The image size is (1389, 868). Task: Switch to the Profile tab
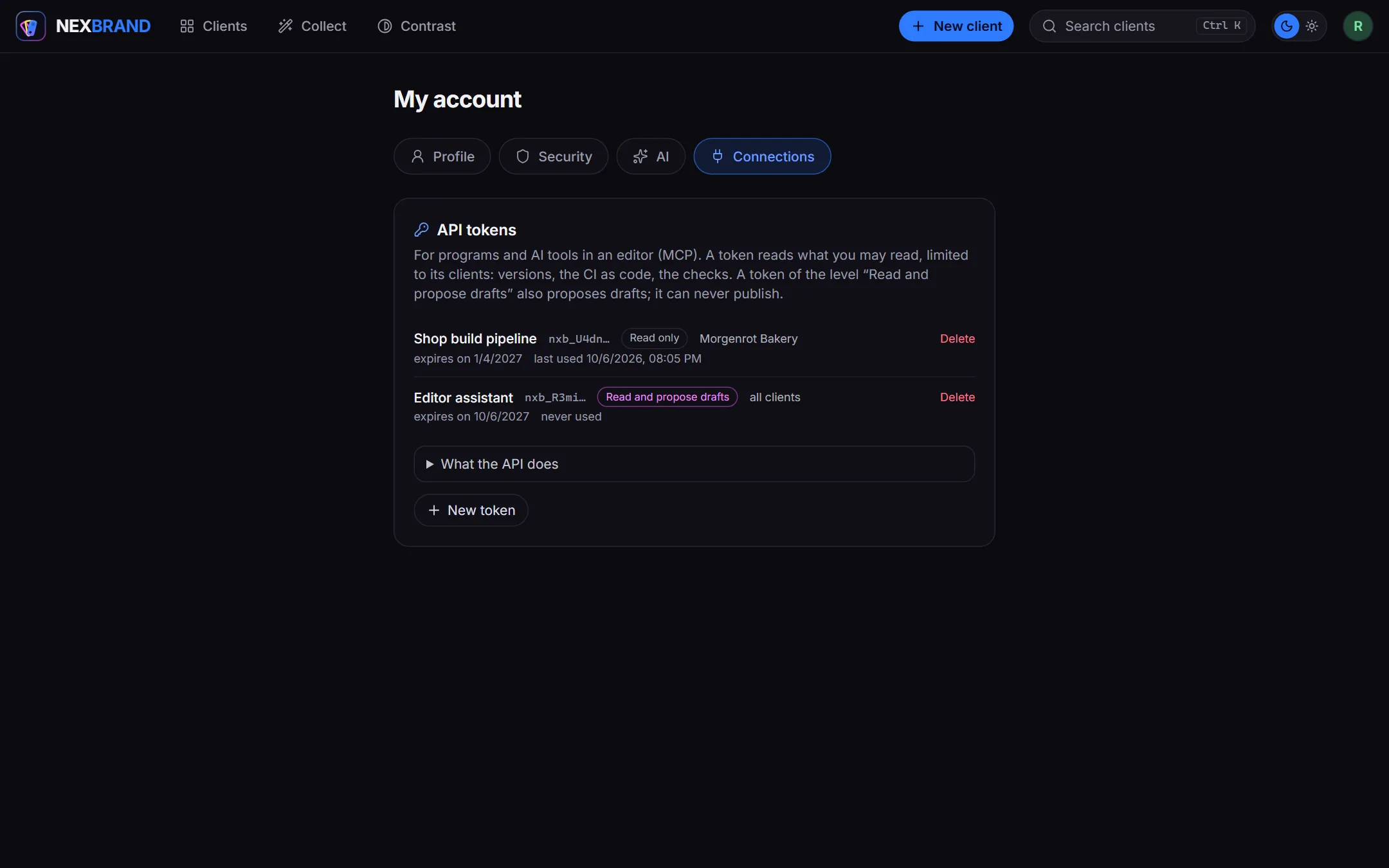coord(442,156)
